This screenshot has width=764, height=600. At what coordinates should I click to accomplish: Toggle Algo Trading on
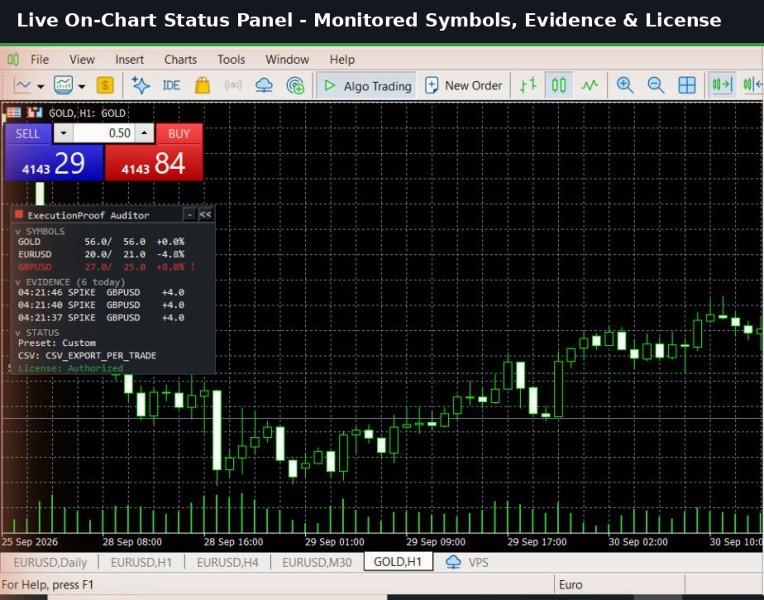point(366,86)
